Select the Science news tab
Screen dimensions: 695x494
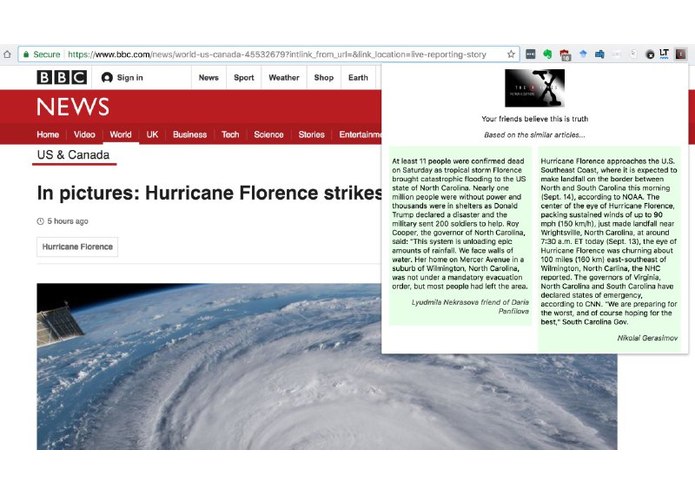269,134
